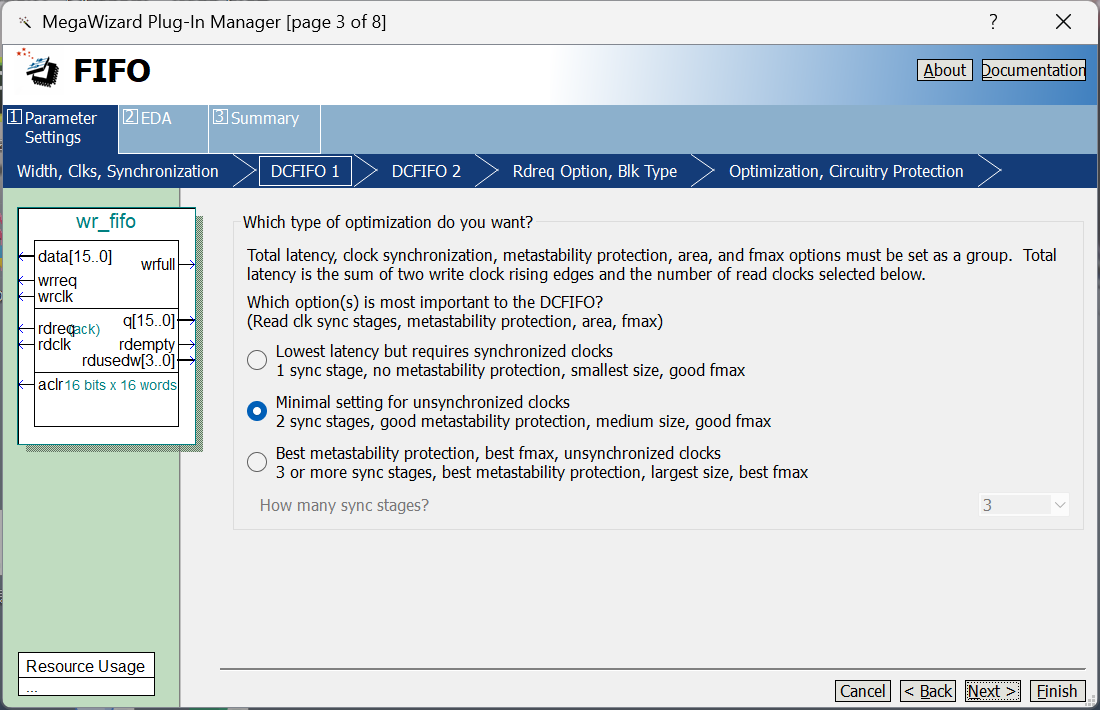1100x710 pixels.
Task: Go to Rdreq Option, Blk Type step
Action: (595, 171)
